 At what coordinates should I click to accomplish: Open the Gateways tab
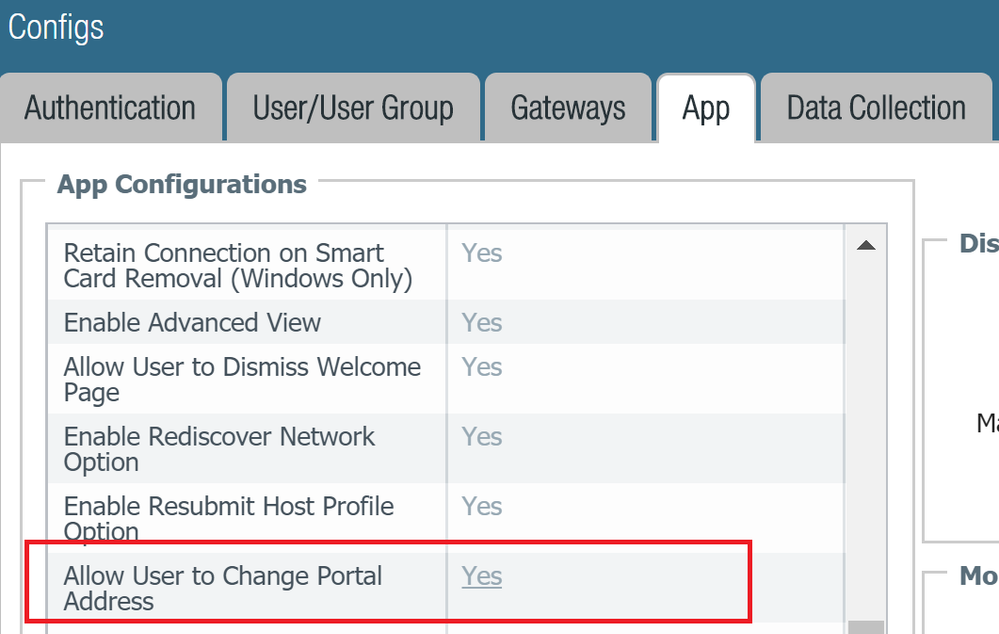pyautogui.click(x=568, y=108)
